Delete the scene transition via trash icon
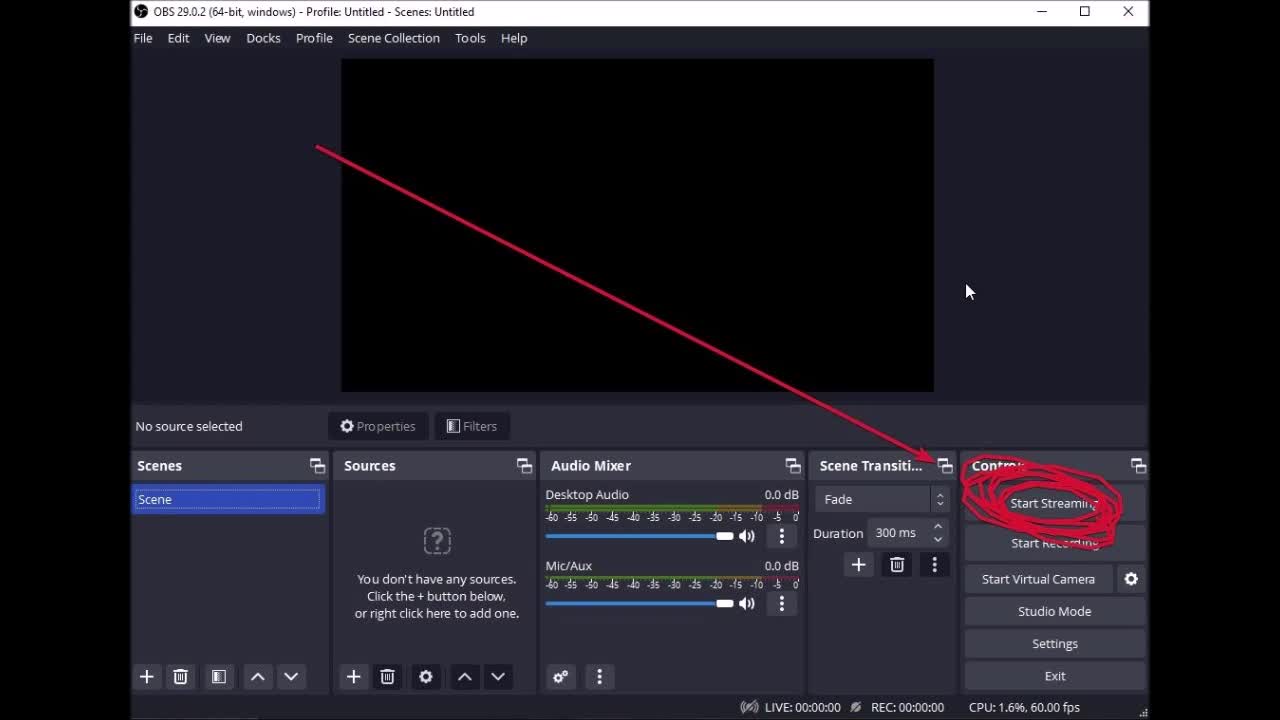The image size is (1280, 720). click(x=897, y=565)
